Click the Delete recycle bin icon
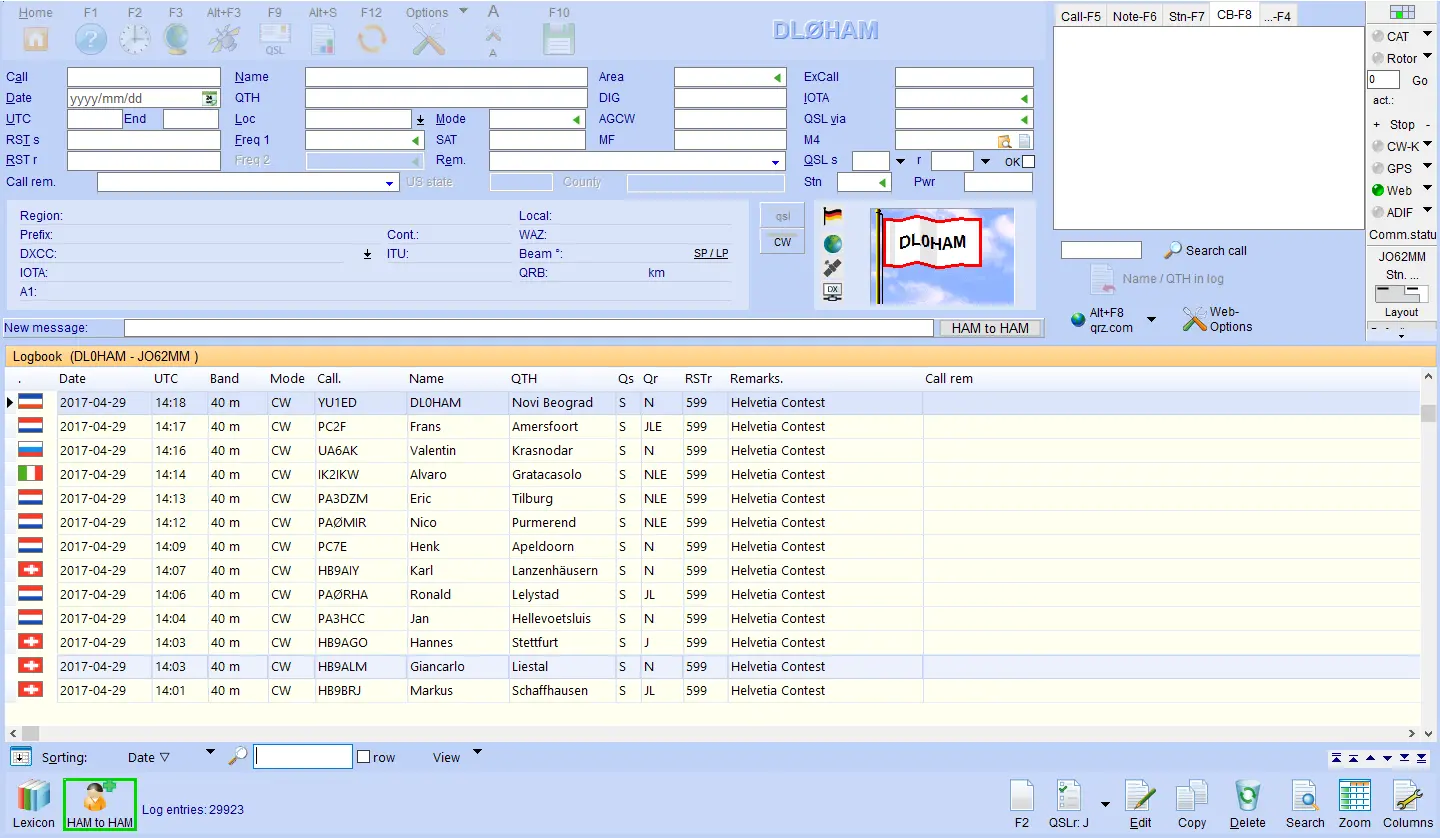 [x=1247, y=796]
